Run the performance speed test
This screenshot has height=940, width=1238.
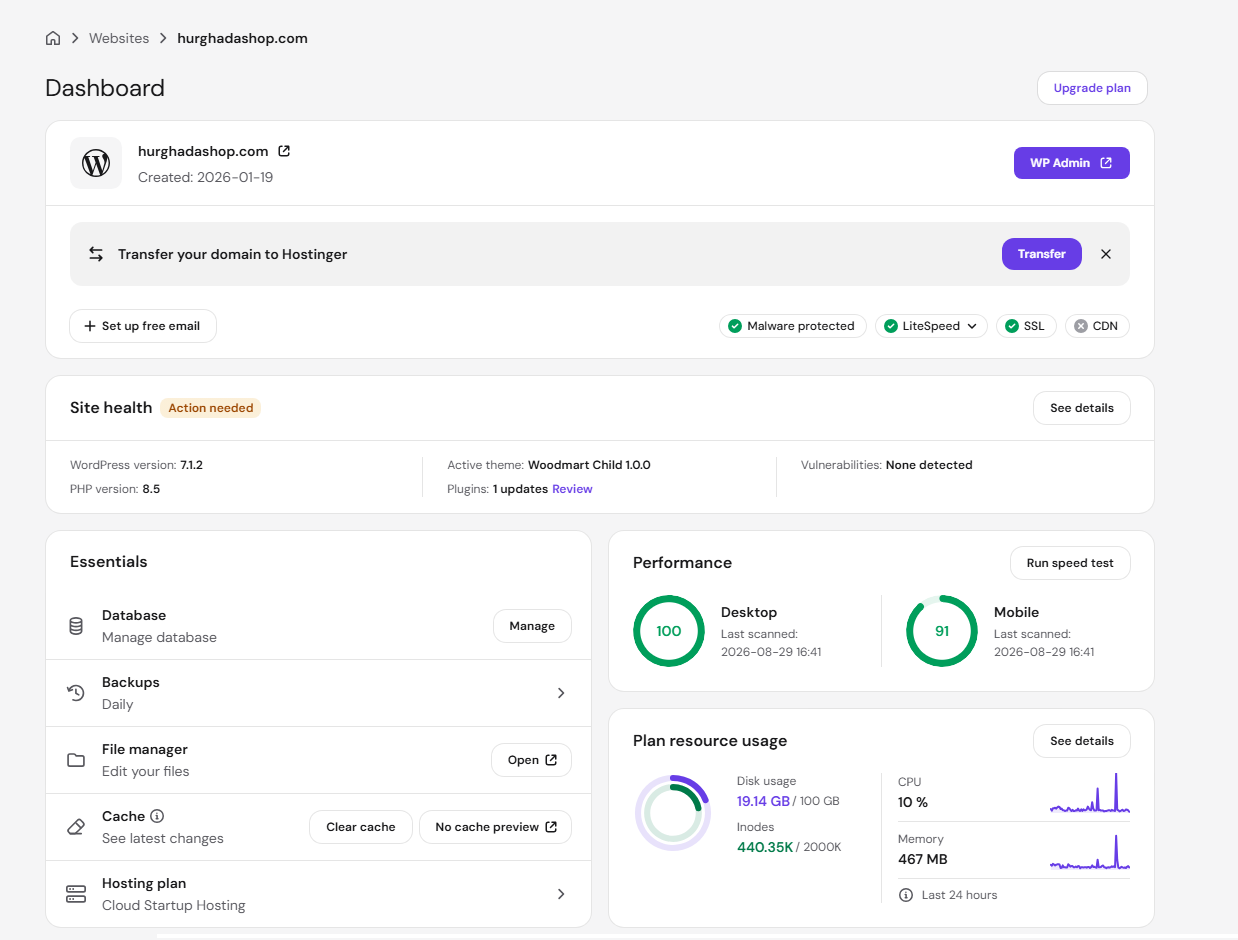coord(1070,563)
